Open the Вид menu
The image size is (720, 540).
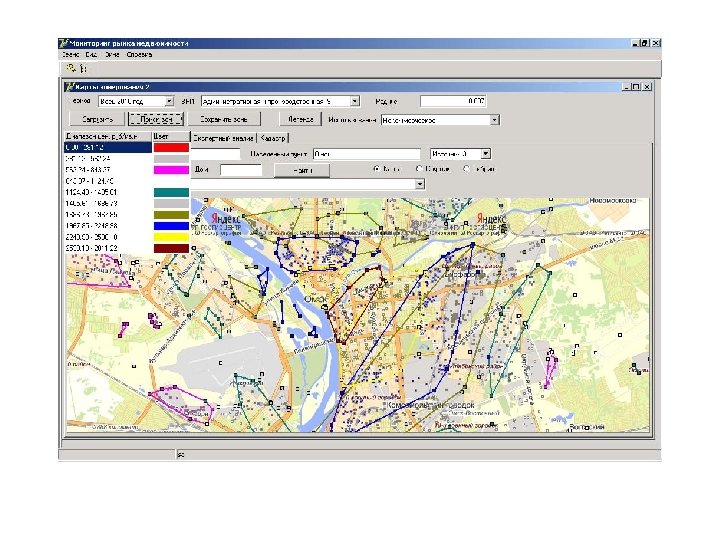coord(91,54)
